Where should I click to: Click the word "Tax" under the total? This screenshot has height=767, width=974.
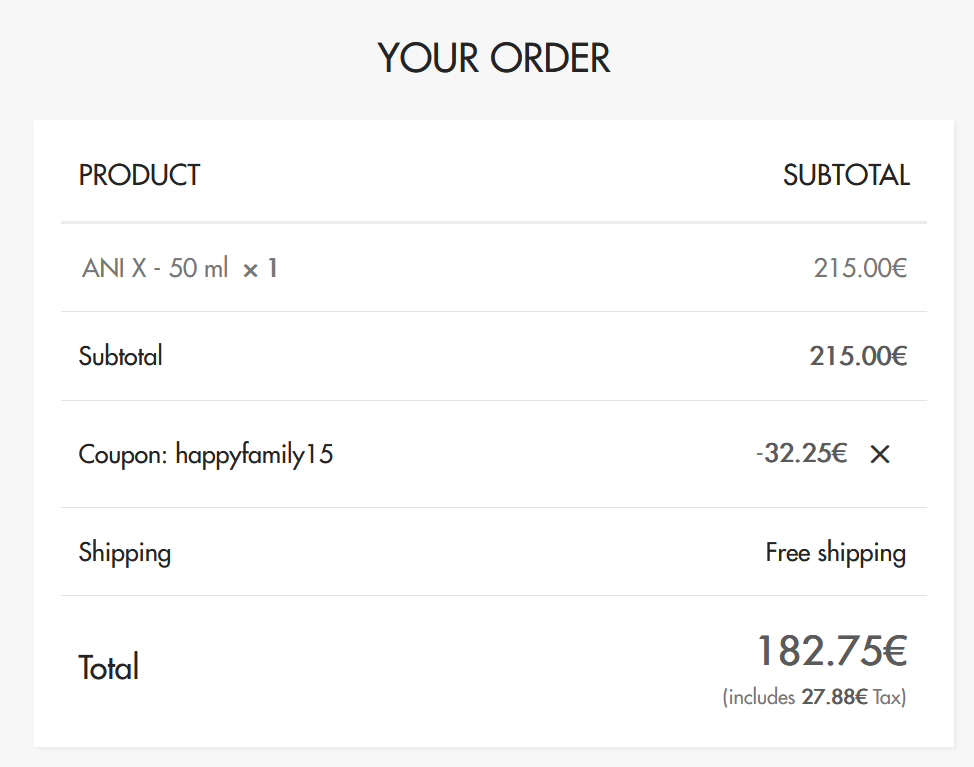point(888,698)
